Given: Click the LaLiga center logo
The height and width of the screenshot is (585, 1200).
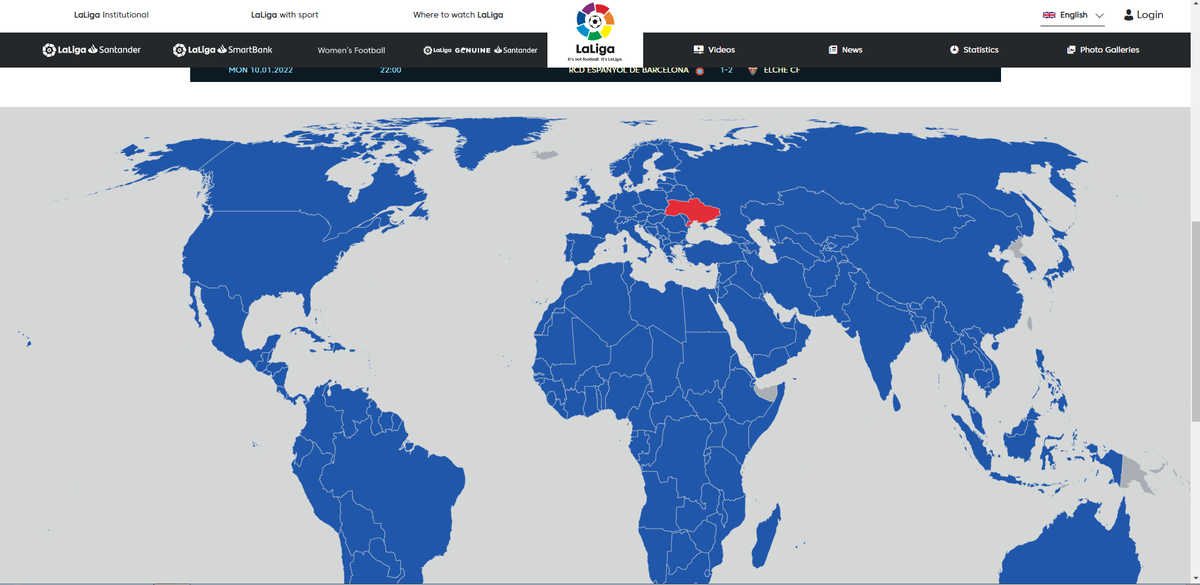Looking at the screenshot, I should coord(595,32).
